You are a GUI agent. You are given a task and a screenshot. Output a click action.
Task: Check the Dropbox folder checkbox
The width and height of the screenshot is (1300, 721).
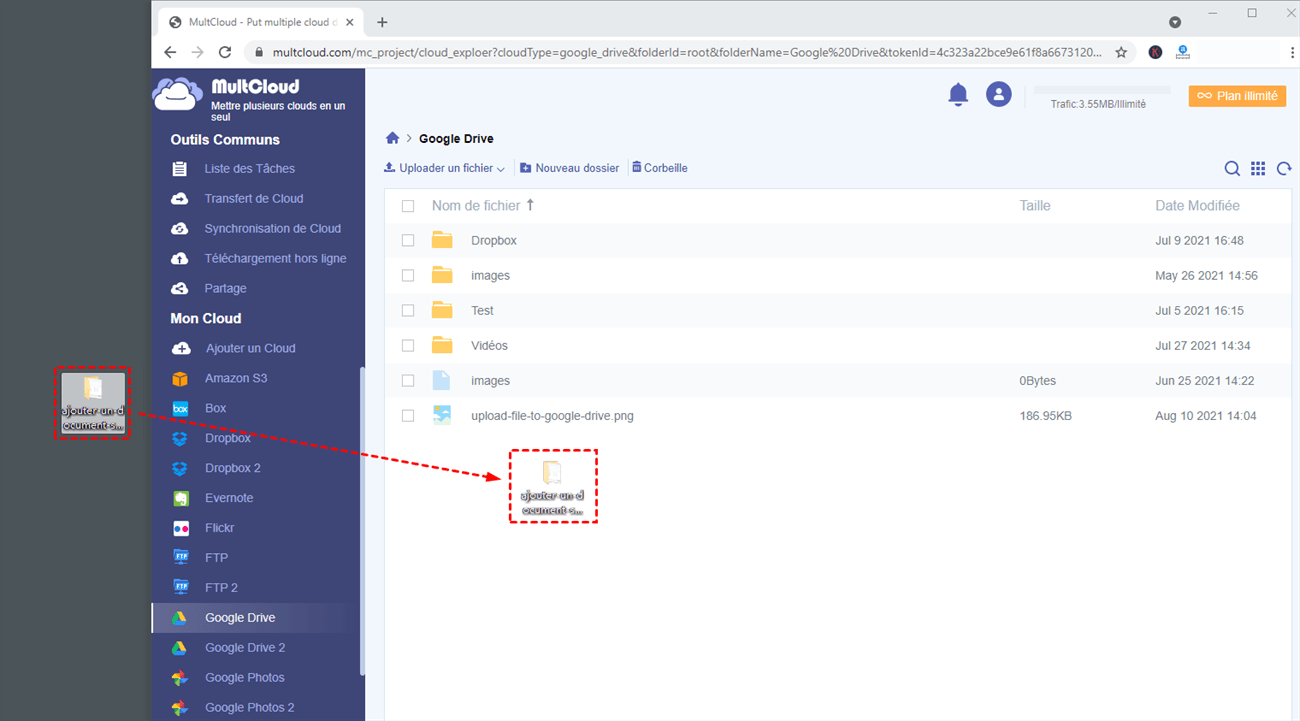(408, 241)
